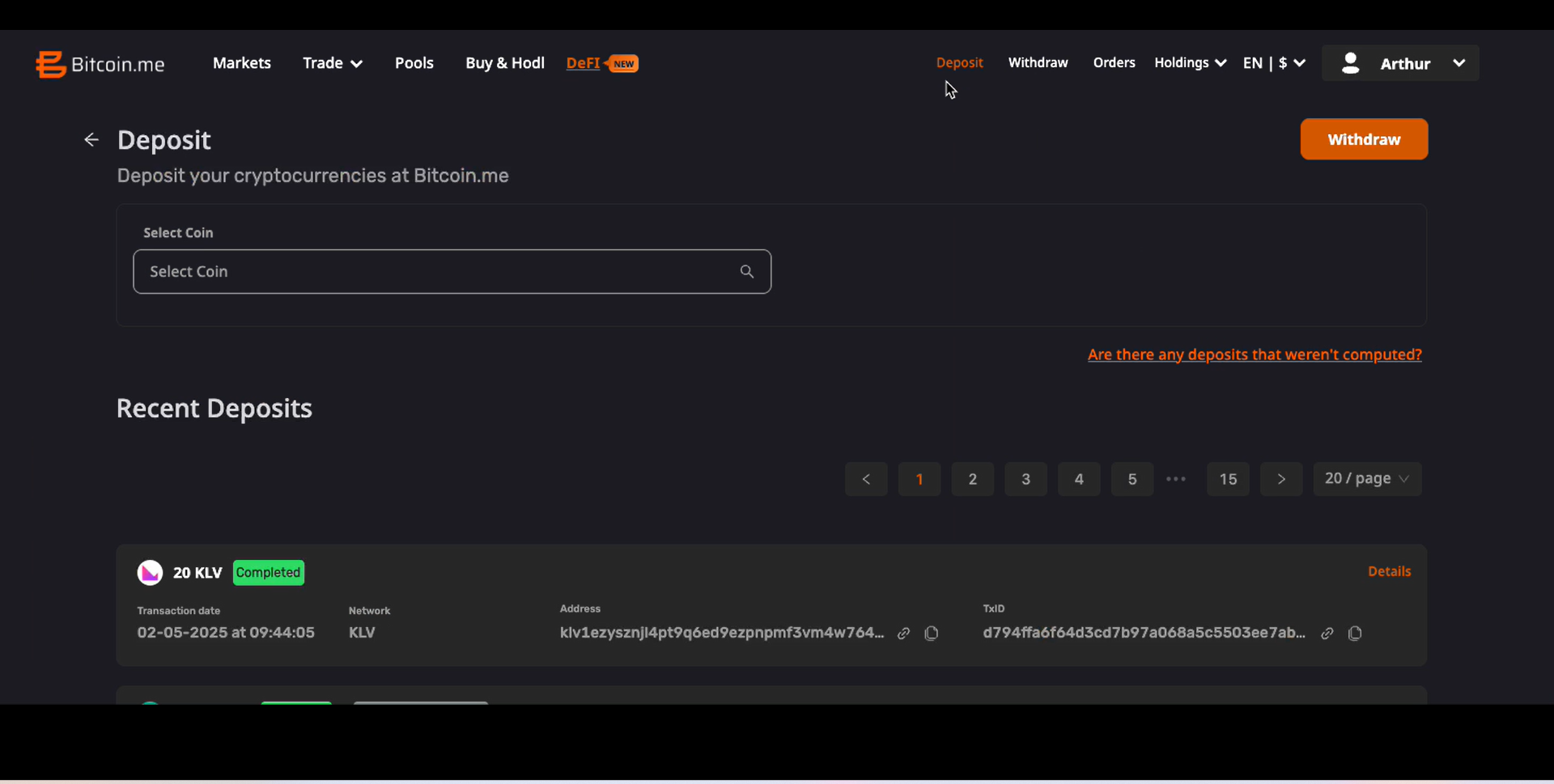The width and height of the screenshot is (1554, 784).
Task: Focus the Select Coin search field
Action: [452, 272]
